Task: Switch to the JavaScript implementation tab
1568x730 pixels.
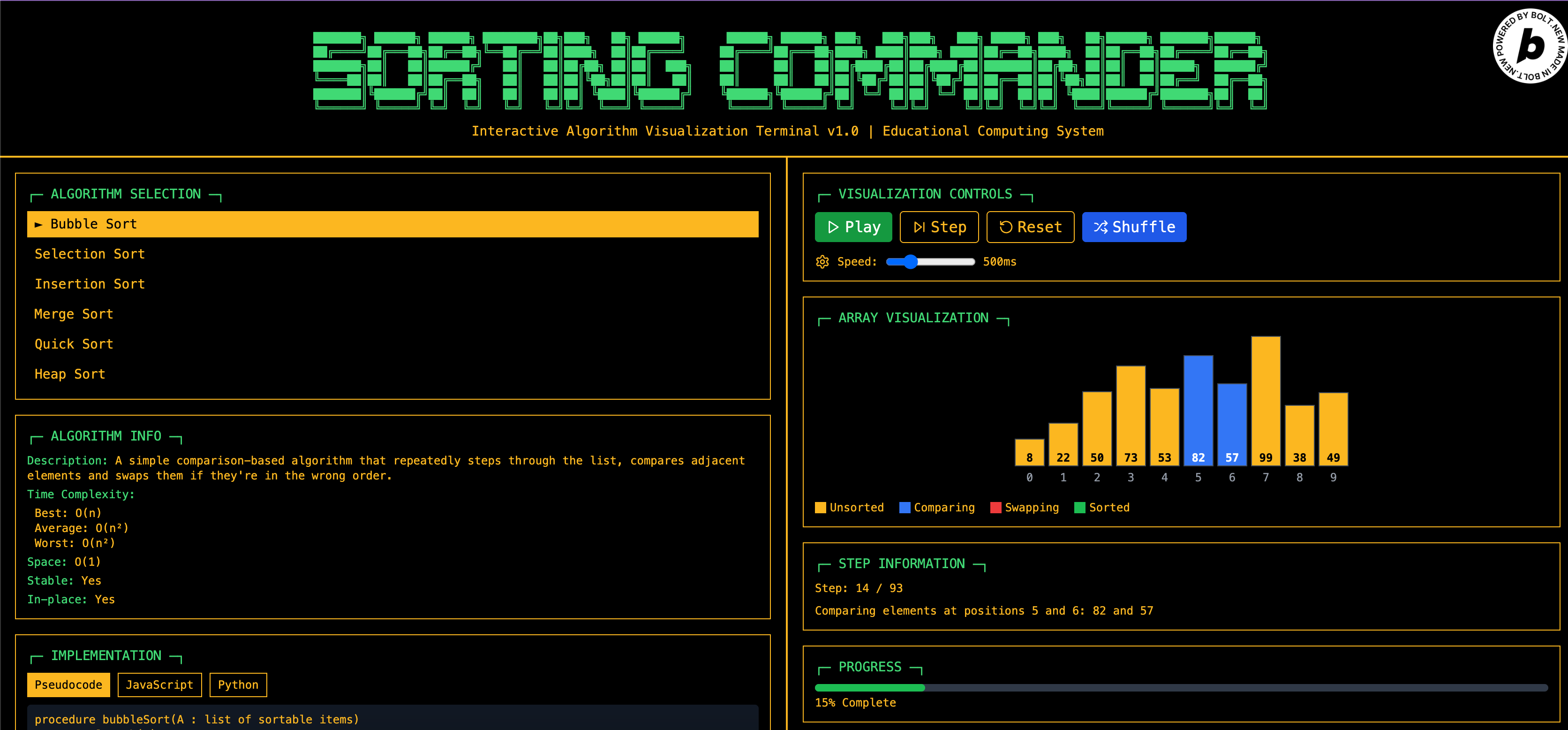Action: 159,685
